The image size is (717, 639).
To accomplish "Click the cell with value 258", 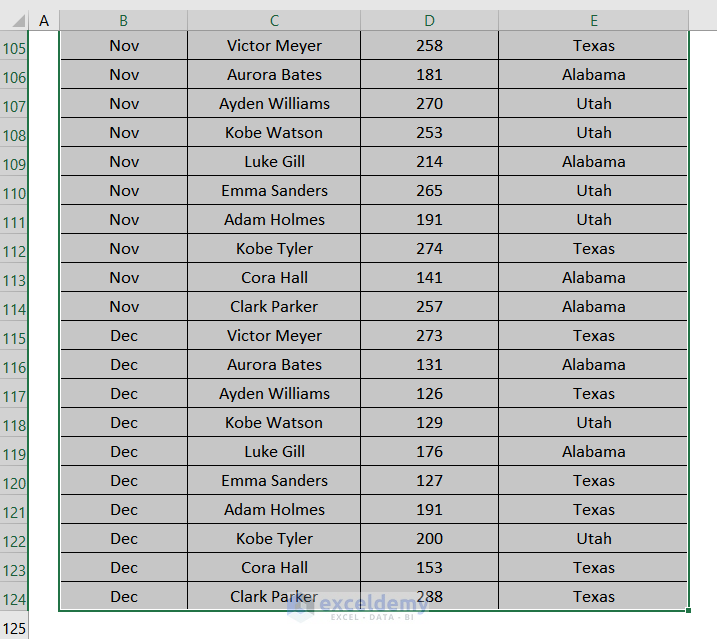I will [429, 46].
